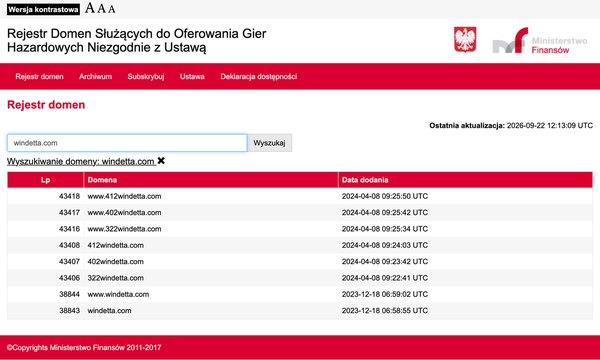The image size is (600, 360).
Task: Click the Polish eagle emblem
Action: tap(465, 39)
